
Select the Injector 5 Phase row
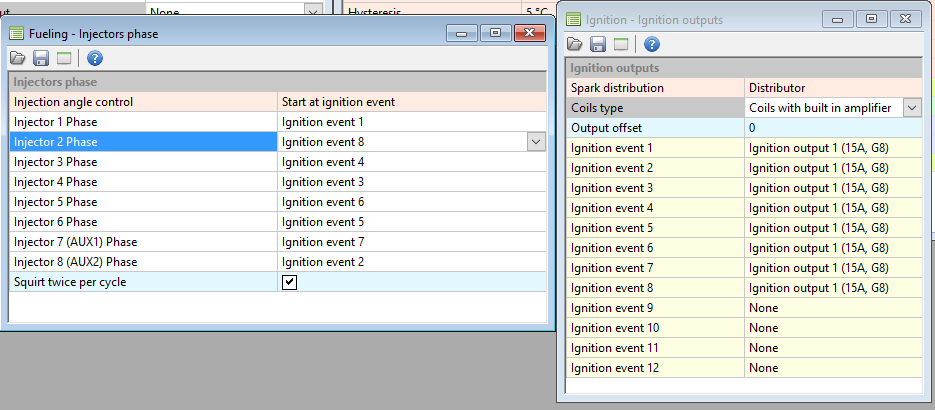(142, 202)
